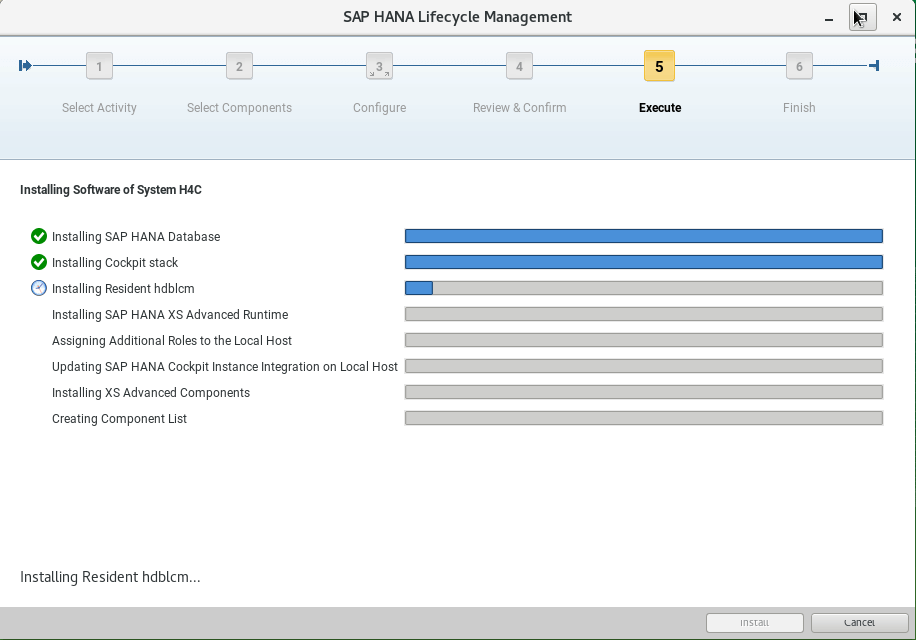Minimize the Lifecycle Management window
This screenshot has width=916, height=640.
[x=829, y=18]
